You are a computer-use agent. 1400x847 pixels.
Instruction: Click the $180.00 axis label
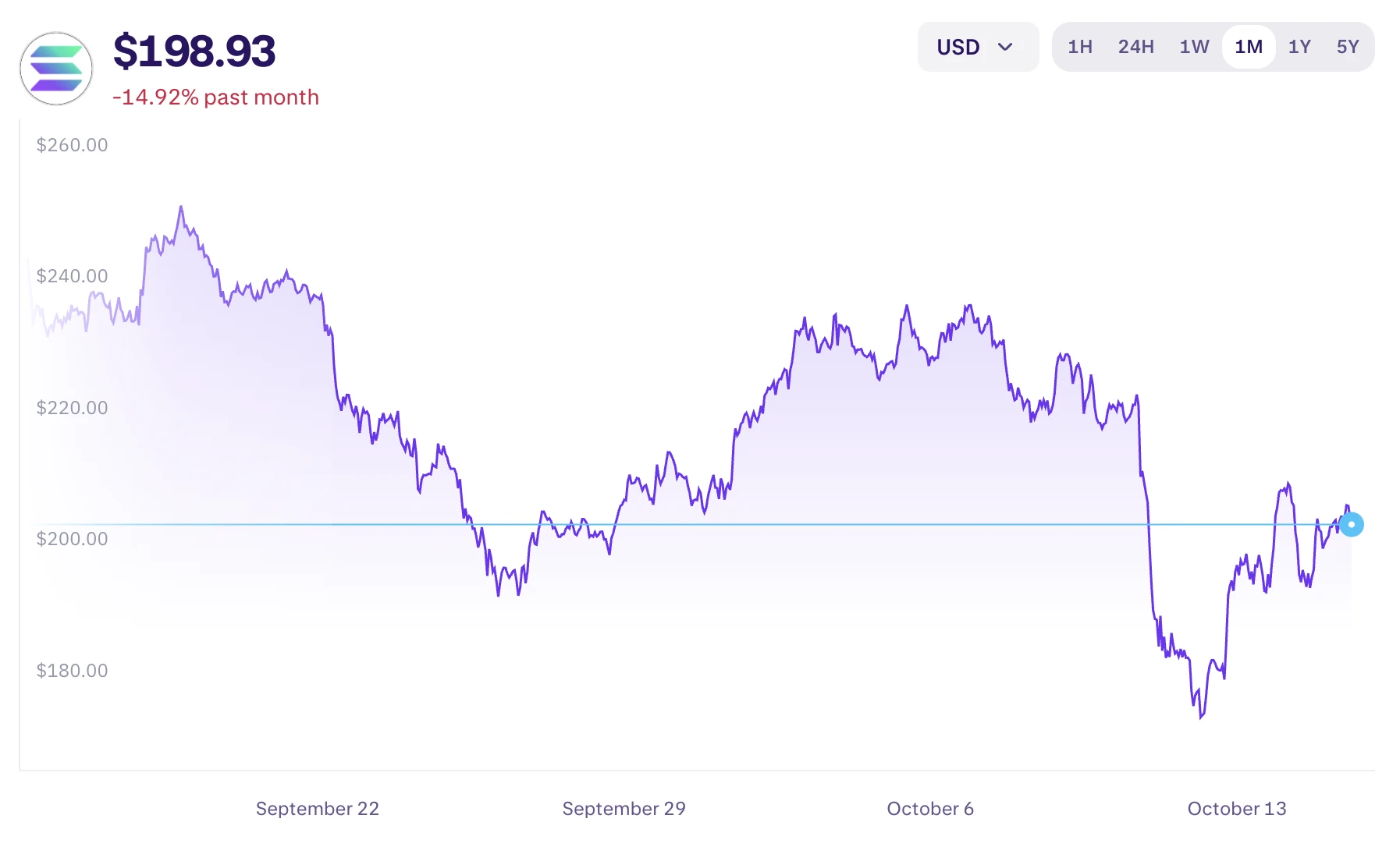[x=72, y=671]
